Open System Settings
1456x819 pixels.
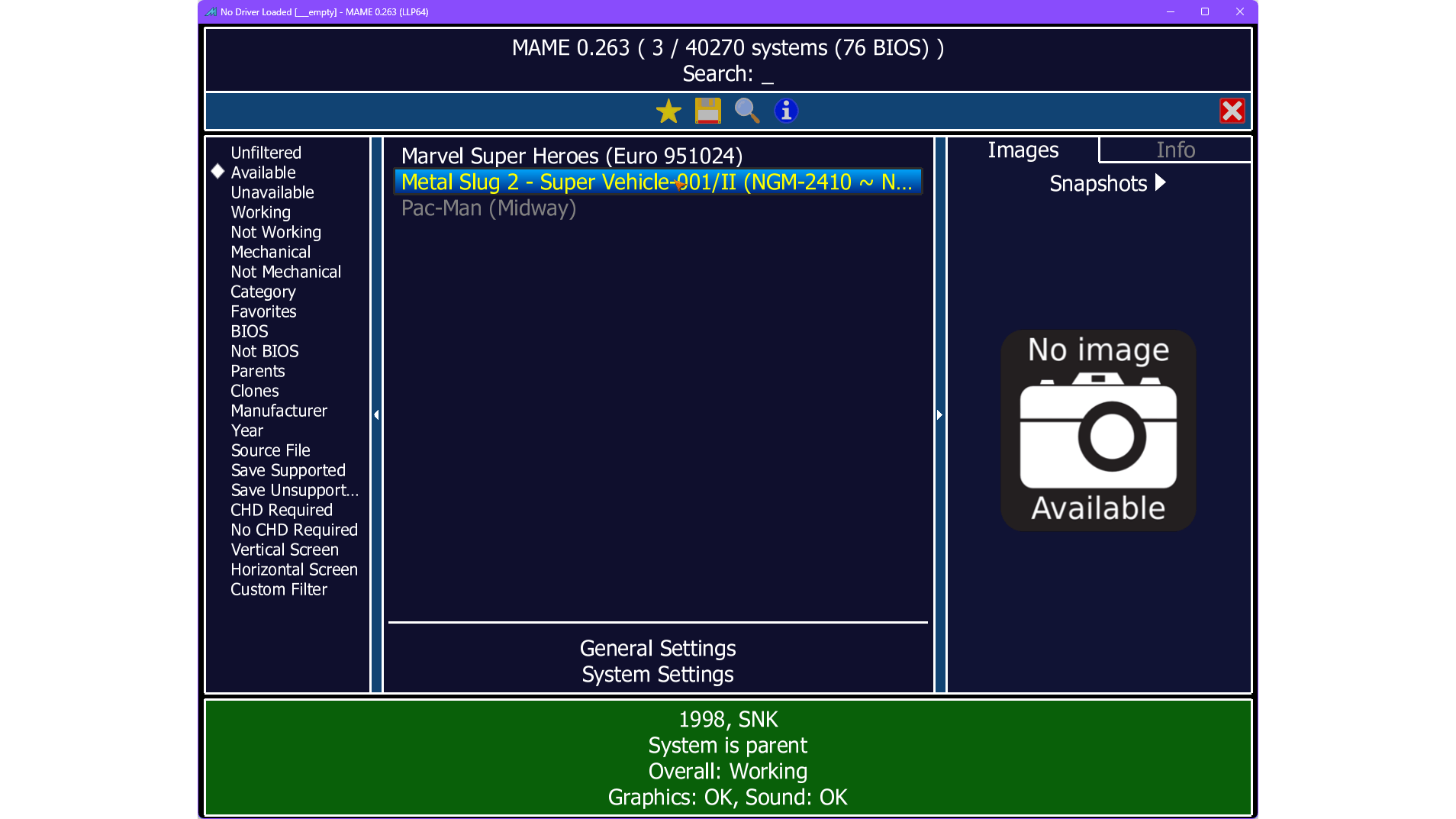pyautogui.click(x=658, y=675)
